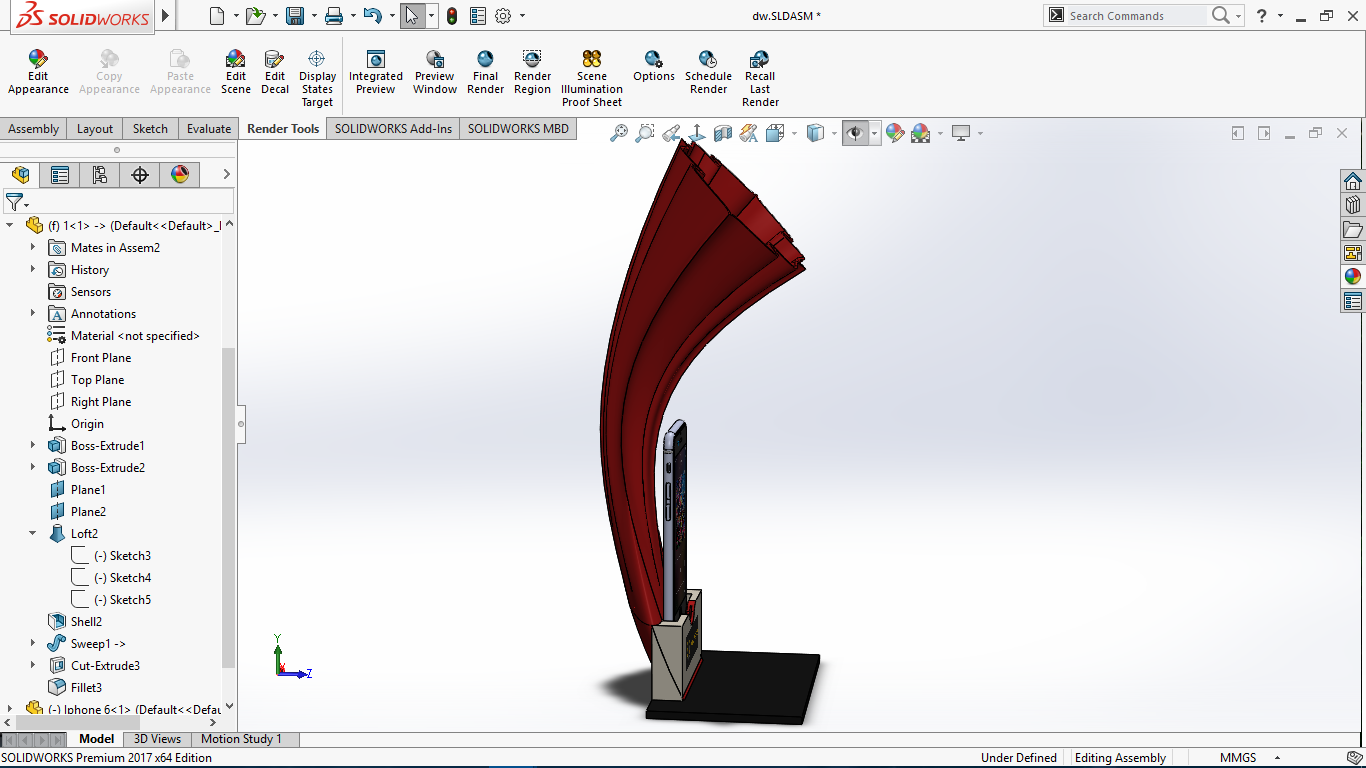Open the SOLIDWORKS Add-Ins tab

[x=393, y=128]
